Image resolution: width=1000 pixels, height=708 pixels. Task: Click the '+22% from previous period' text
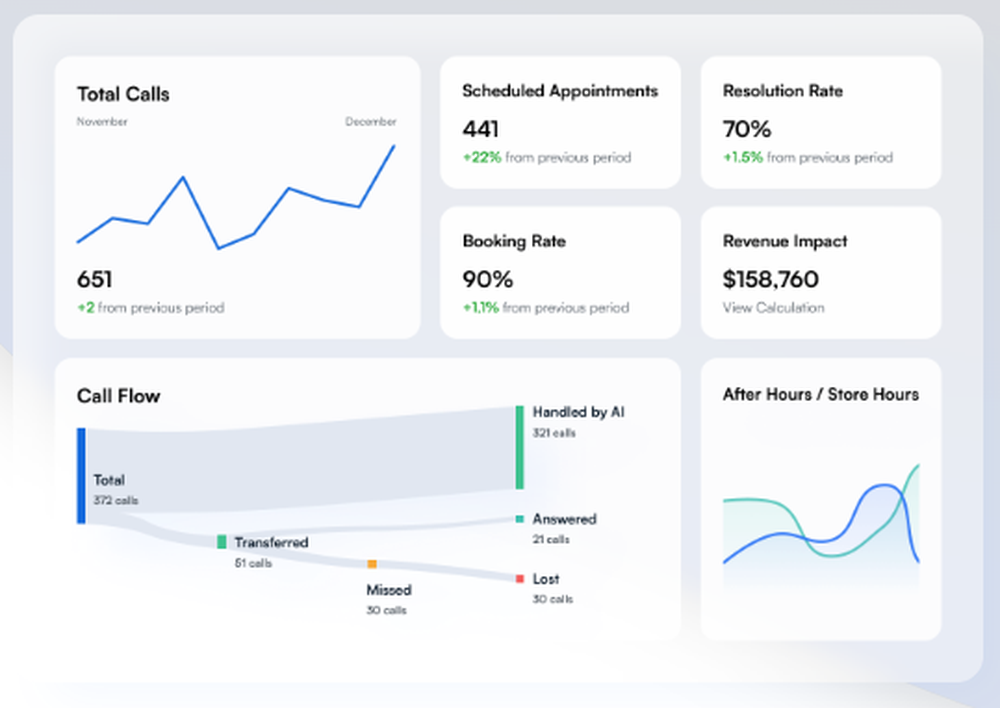coord(547,157)
